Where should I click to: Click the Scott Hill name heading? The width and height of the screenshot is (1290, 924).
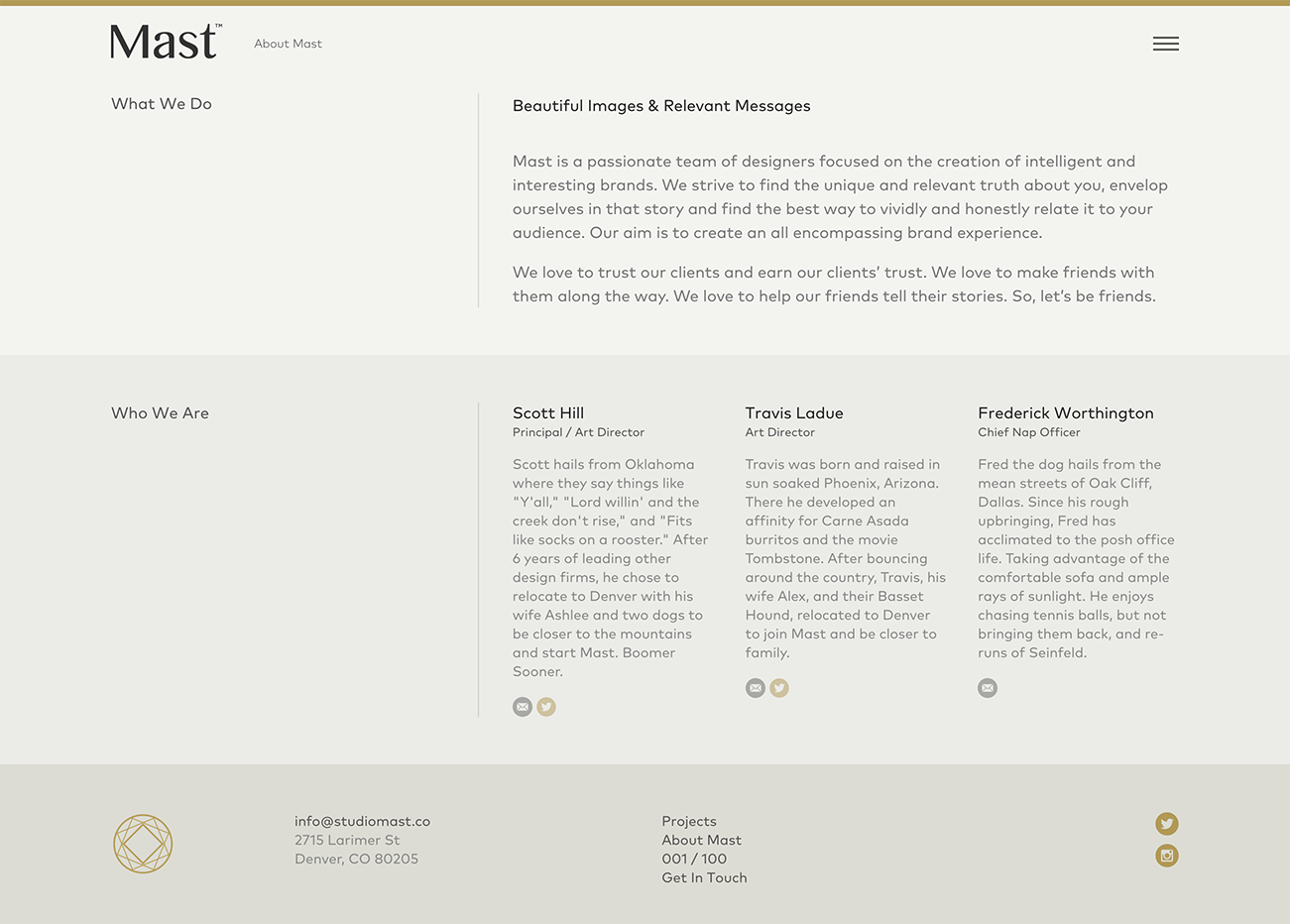(548, 412)
